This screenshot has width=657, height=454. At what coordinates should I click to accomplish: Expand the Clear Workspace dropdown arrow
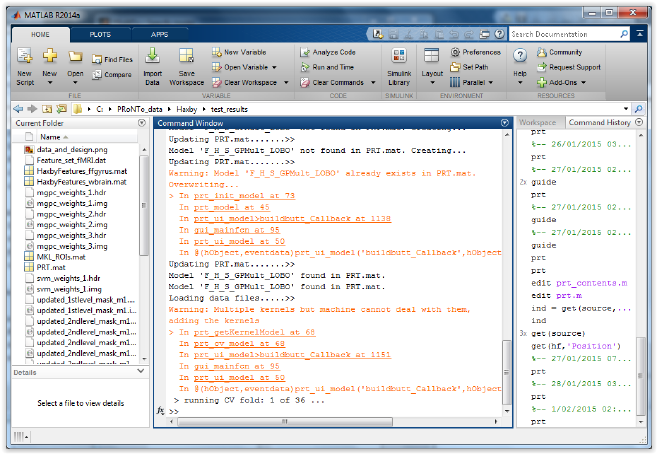point(284,83)
